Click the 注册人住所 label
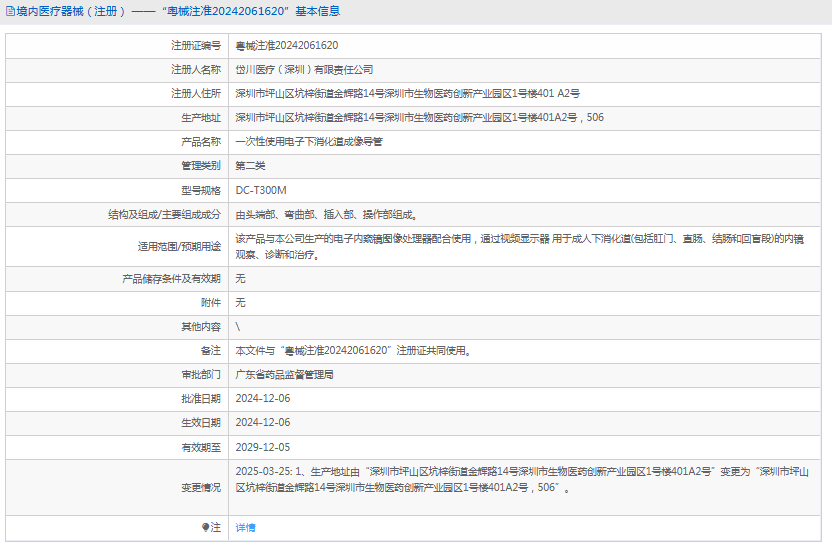 (196, 93)
